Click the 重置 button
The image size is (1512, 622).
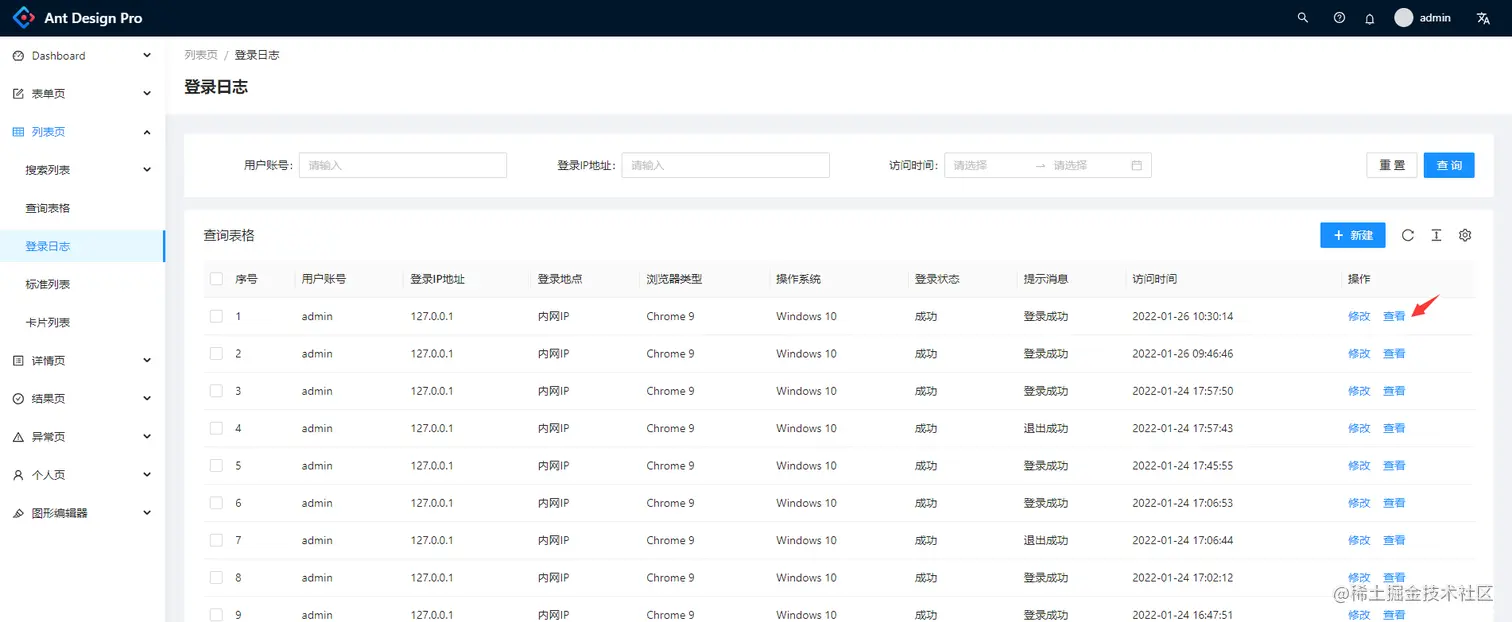[x=1392, y=165]
